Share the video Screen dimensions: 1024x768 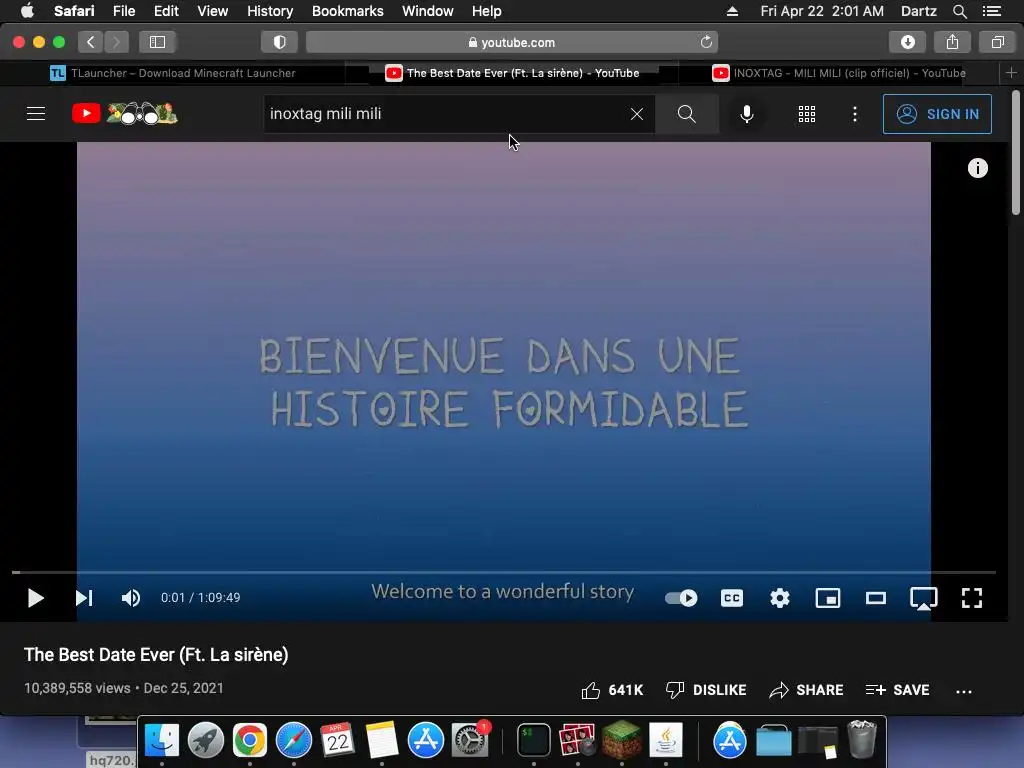click(x=806, y=690)
